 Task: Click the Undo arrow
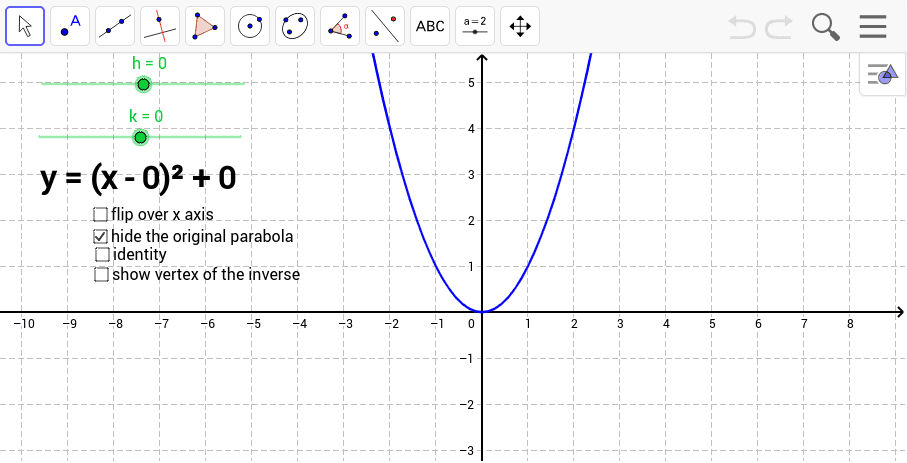coord(742,27)
